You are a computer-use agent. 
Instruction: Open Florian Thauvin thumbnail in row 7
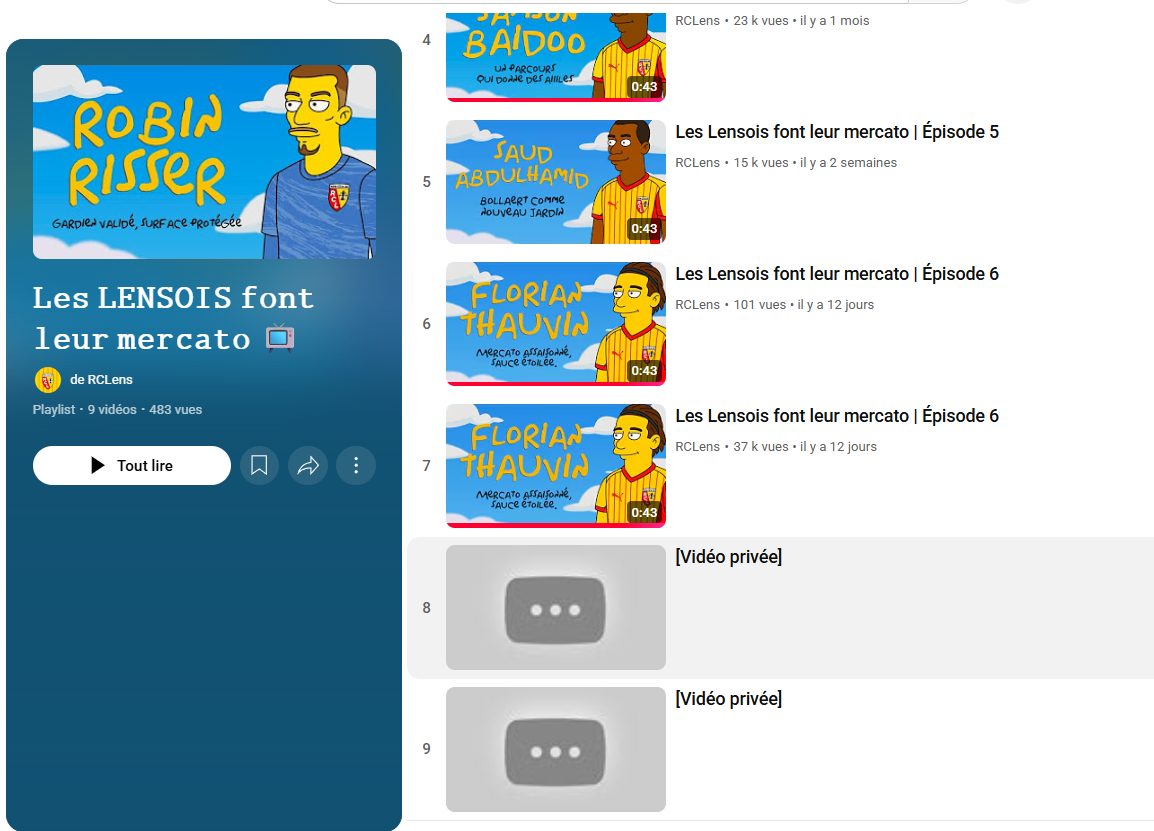click(556, 466)
